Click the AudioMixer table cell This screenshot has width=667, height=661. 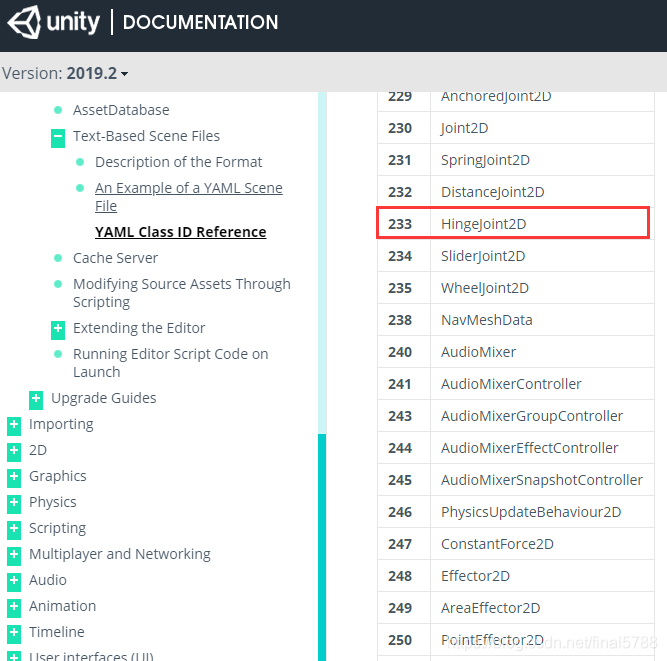(x=542, y=352)
